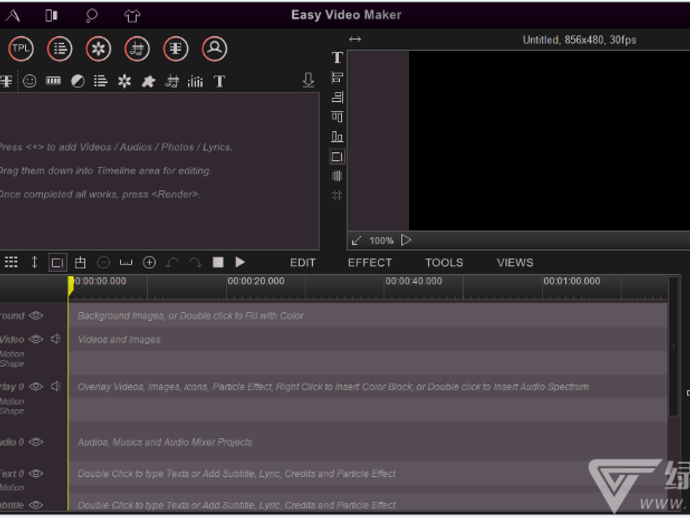Click the particle flower circle button
The image size is (690, 518).
tap(98, 48)
